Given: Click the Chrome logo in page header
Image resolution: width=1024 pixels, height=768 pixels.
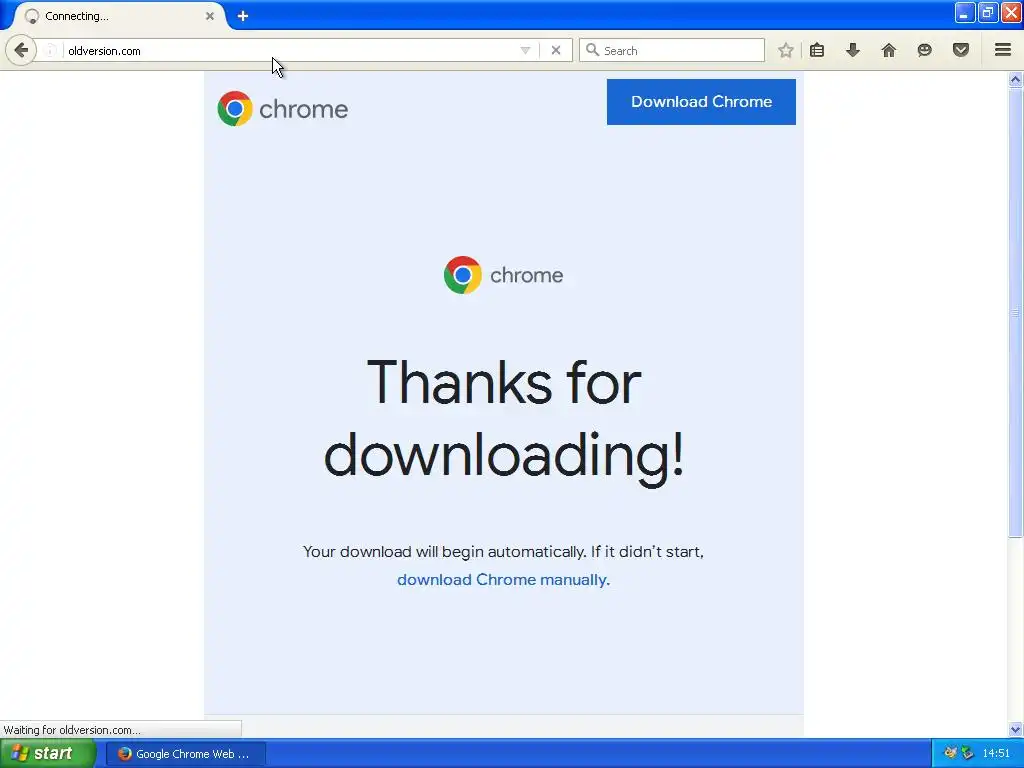Looking at the screenshot, I should pyautogui.click(x=283, y=109).
